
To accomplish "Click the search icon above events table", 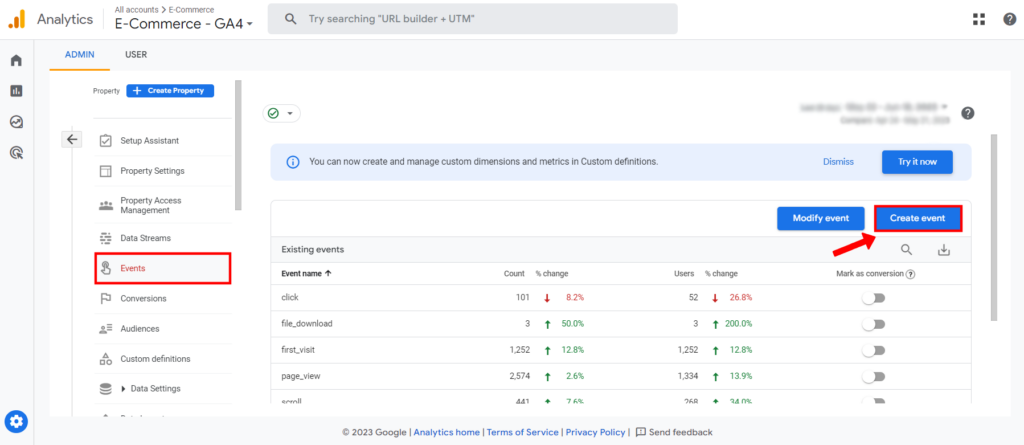I will pyautogui.click(x=906, y=250).
